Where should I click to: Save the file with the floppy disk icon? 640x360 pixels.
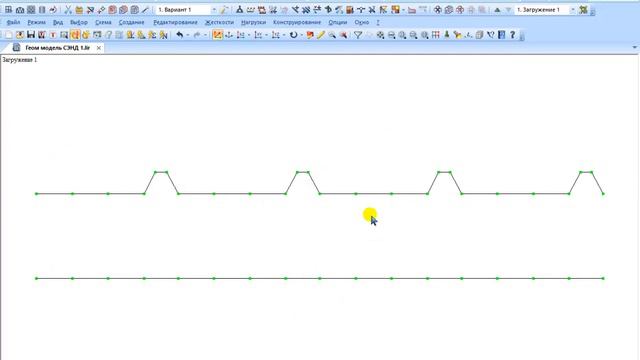click(31, 35)
